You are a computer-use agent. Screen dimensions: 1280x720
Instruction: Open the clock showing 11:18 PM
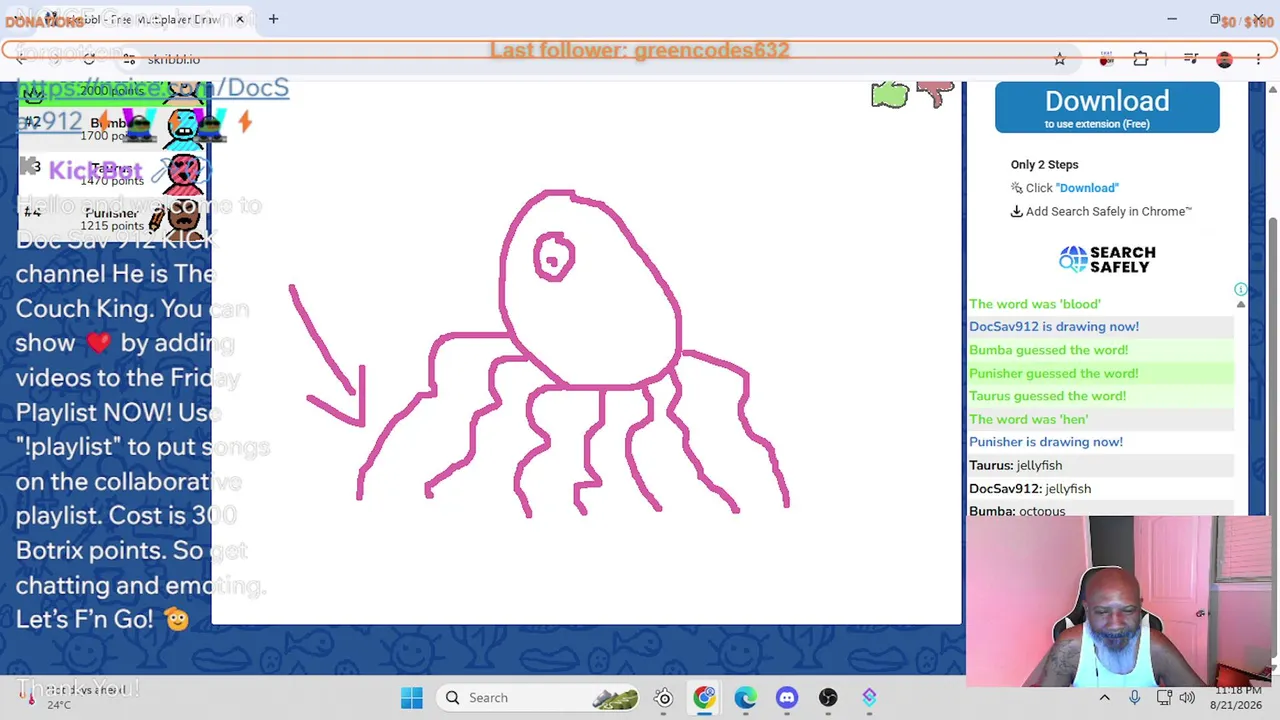pos(1239,698)
